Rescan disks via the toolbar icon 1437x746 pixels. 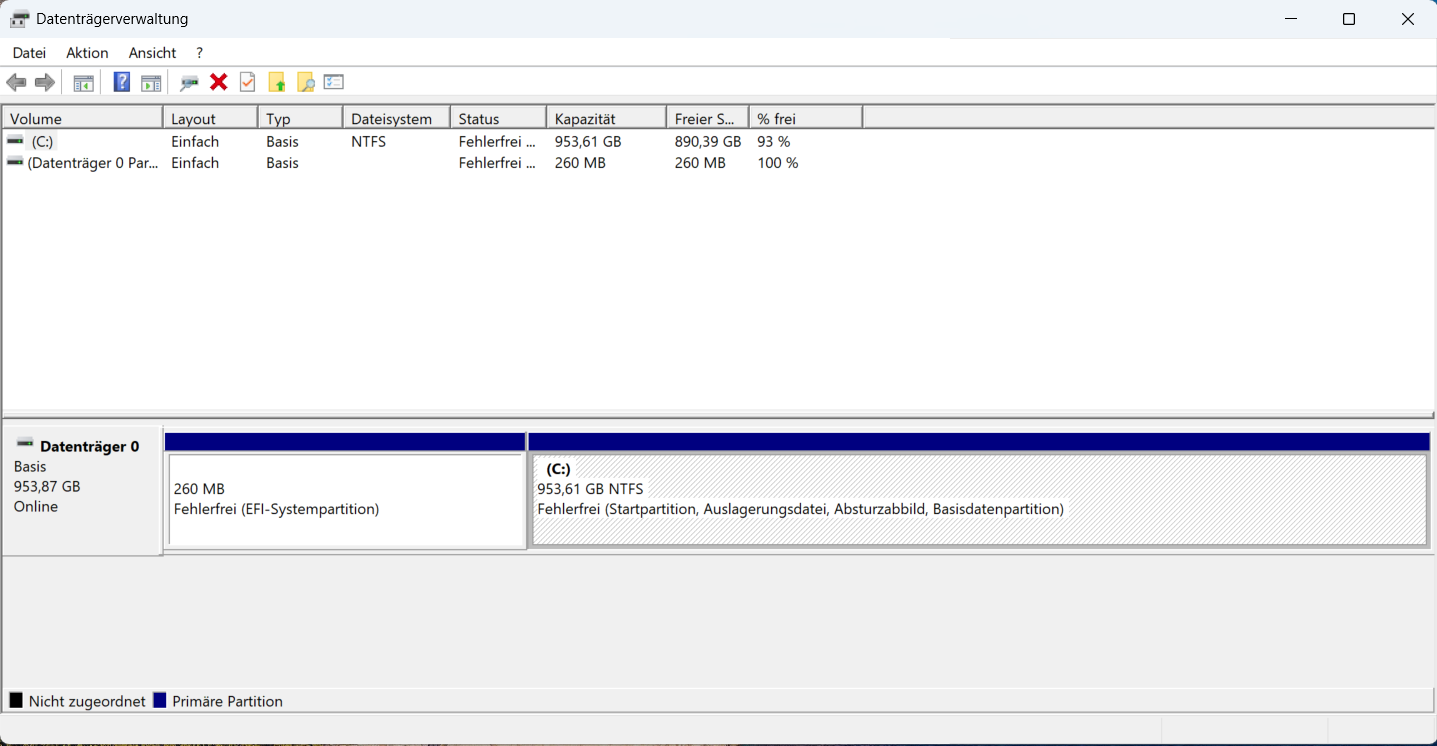click(189, 82)
